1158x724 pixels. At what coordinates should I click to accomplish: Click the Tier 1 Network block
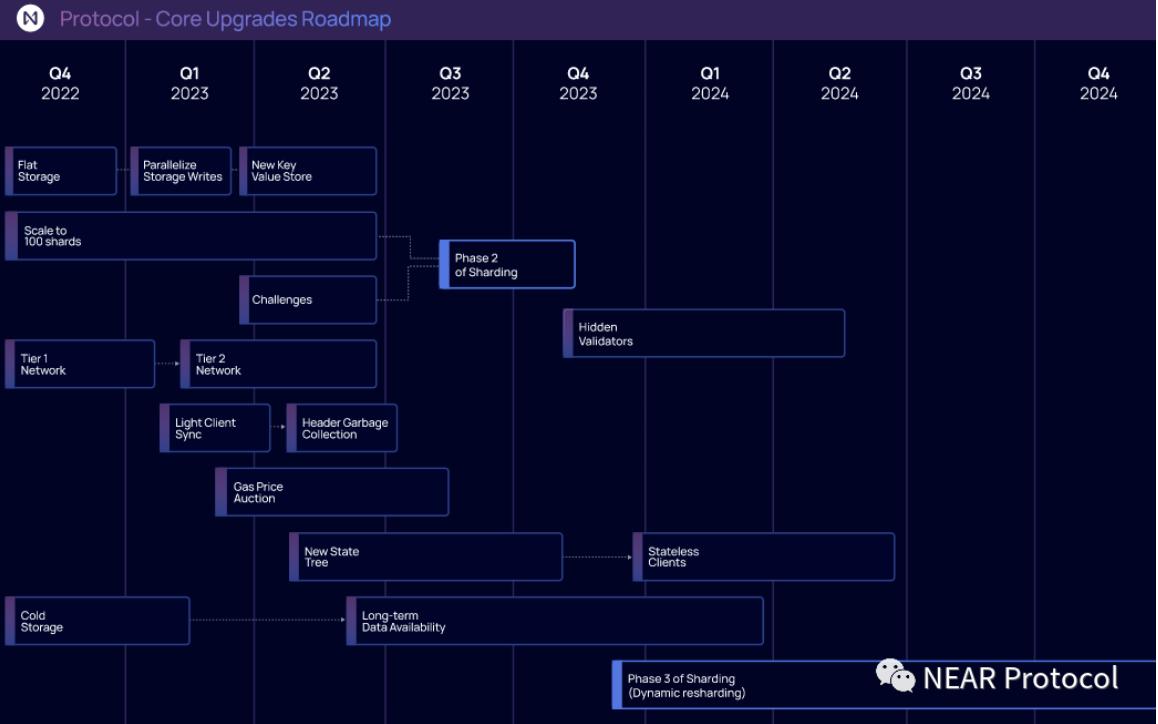(80, 364)
